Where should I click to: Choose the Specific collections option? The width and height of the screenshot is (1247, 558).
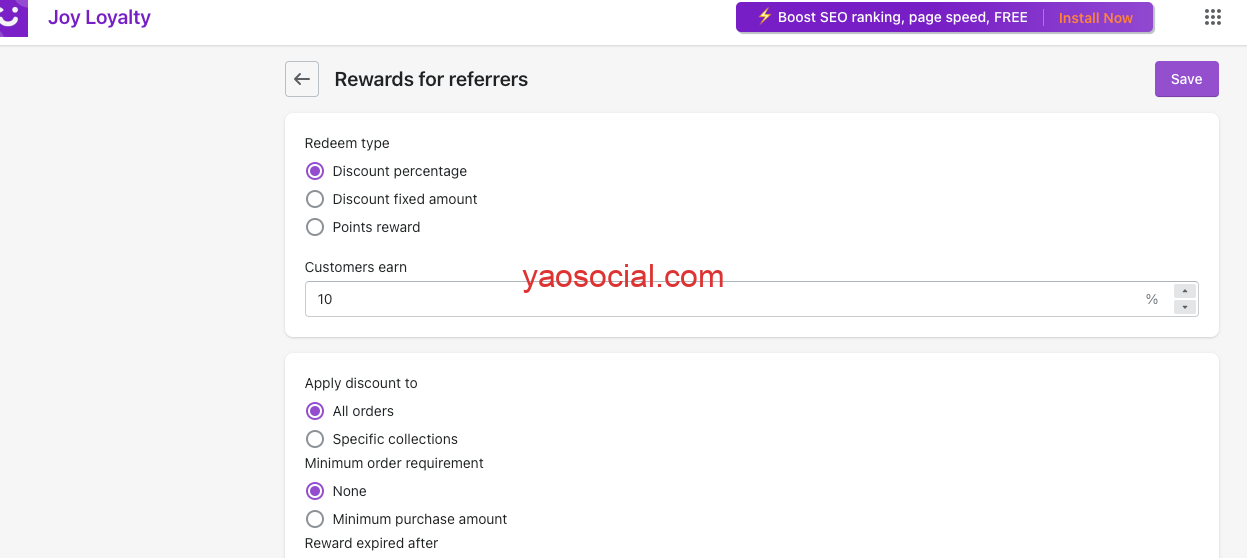(x=315, y=439)
